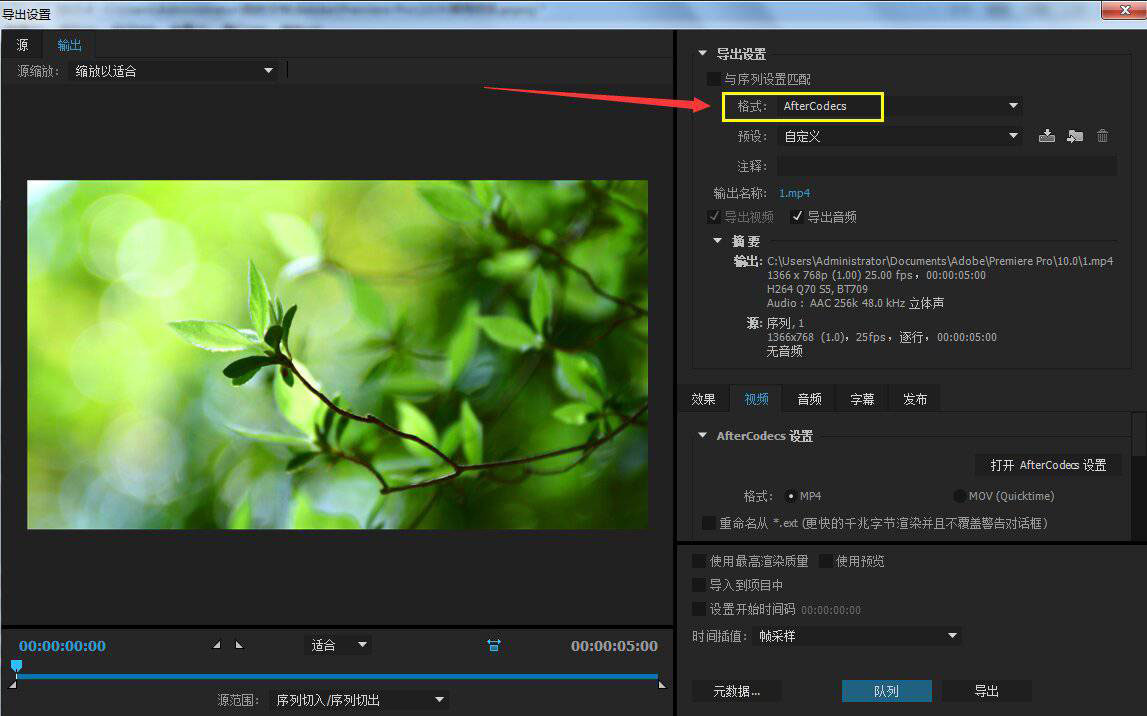Open the 预设 自定义 dropdown
This screenshot has height=716, width=1147.
(x=900, y=136)
